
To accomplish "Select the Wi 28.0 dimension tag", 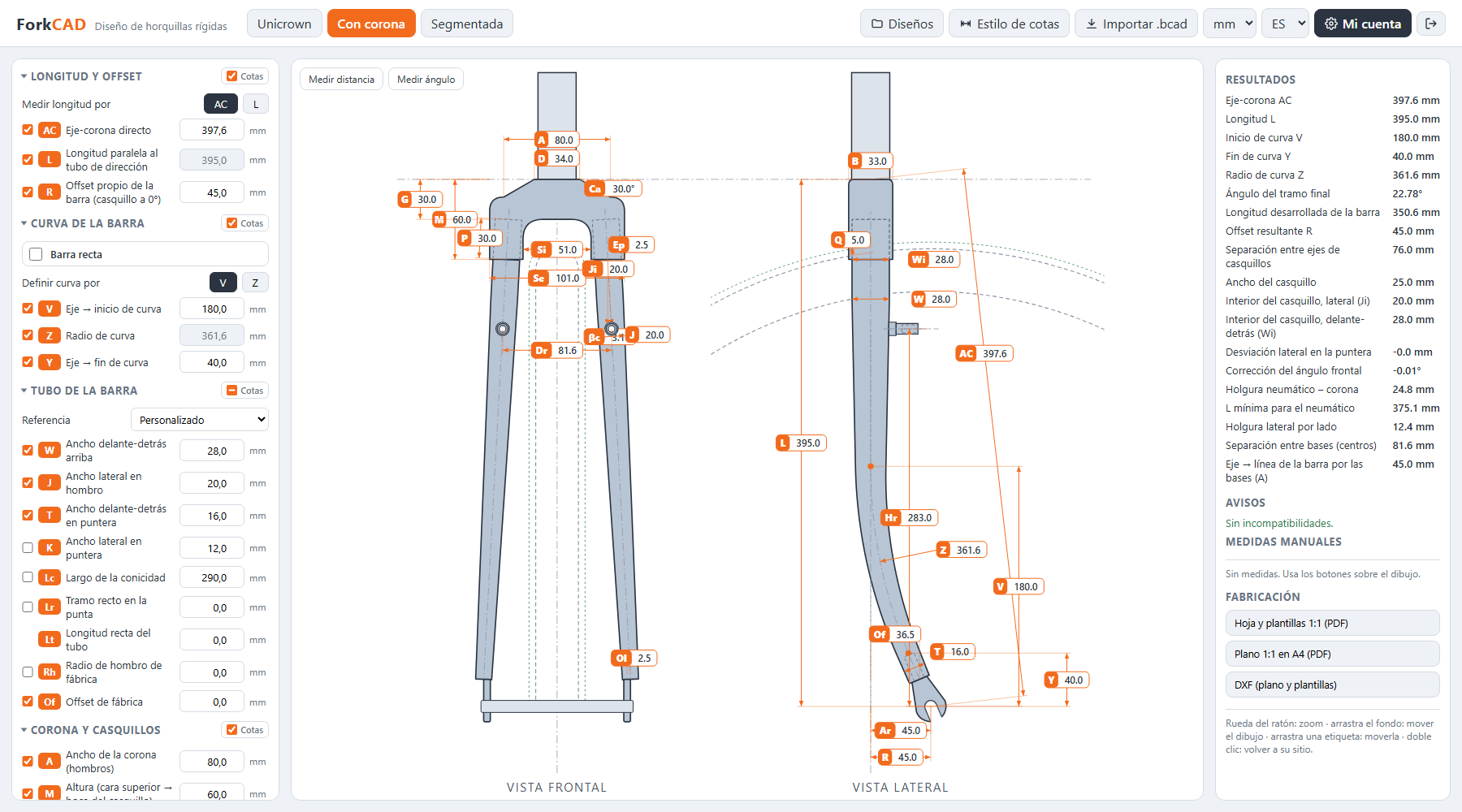I will click(934, 259).
